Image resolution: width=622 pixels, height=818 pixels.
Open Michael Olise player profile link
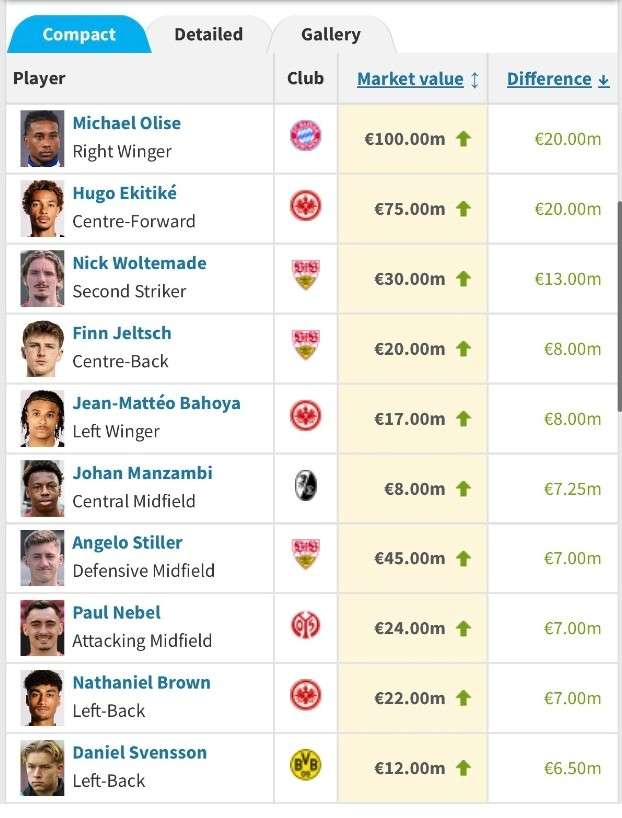[x=127, y=123]
